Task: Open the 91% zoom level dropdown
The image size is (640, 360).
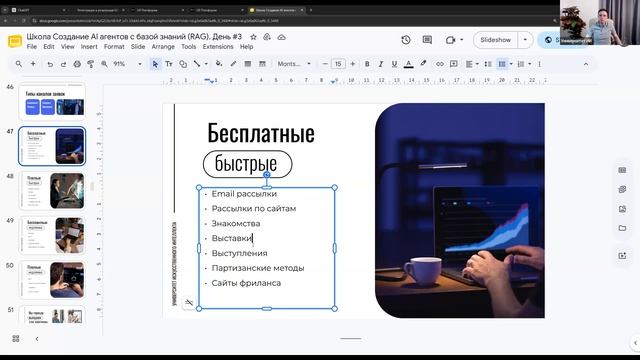Action: [128, 64]
